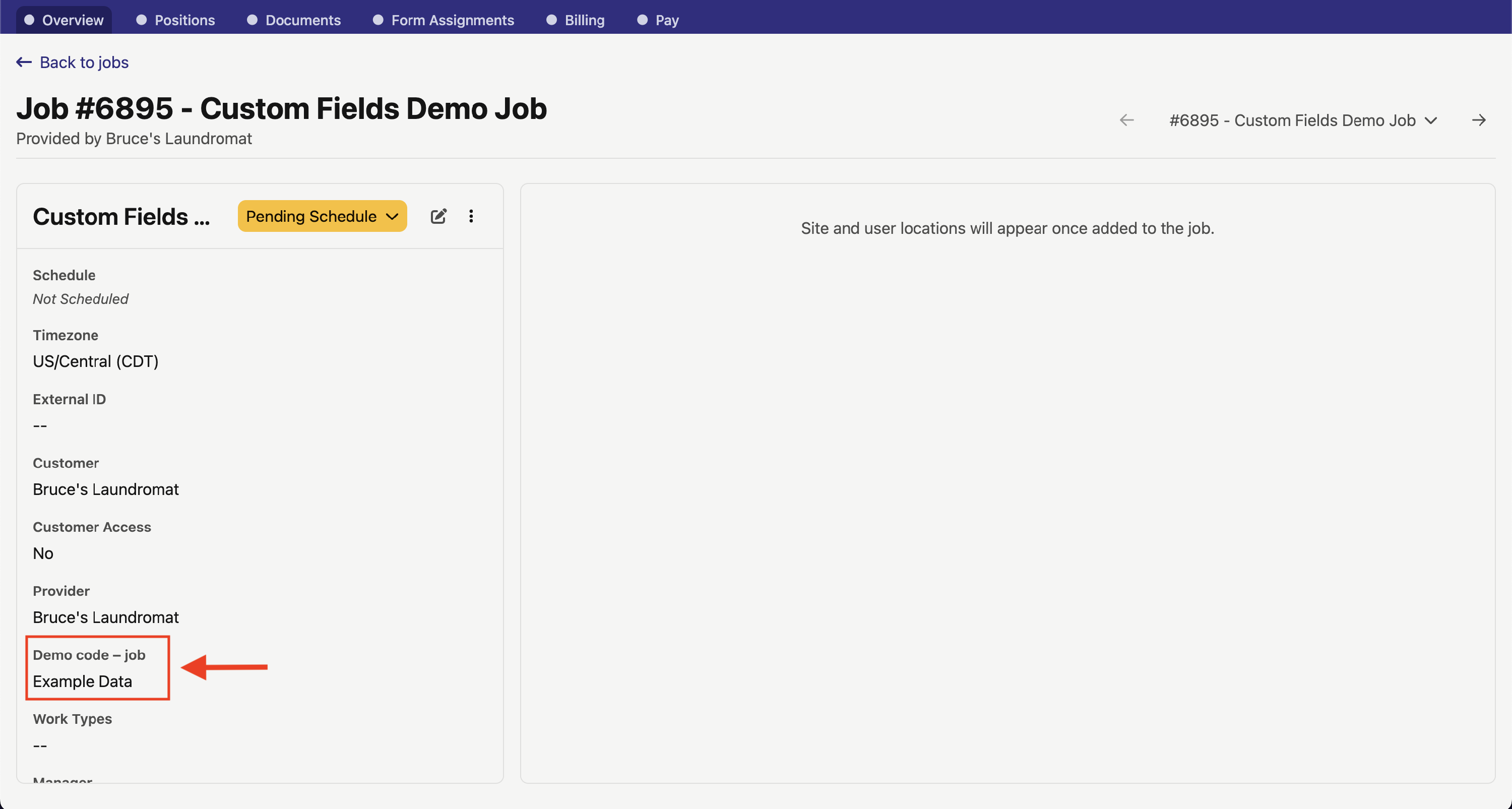Click the Work Types label
Viewport: 1512px width, 809px height.
point(72,719)
